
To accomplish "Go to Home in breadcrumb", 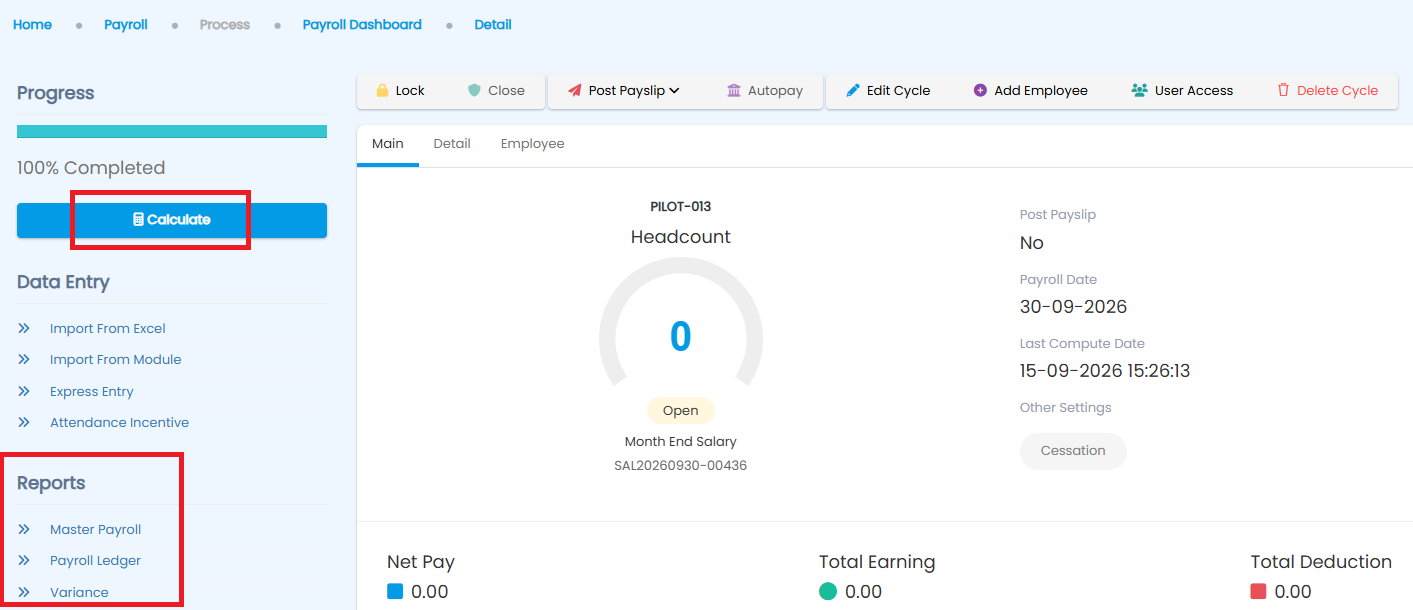I will [x=32, y=24].
